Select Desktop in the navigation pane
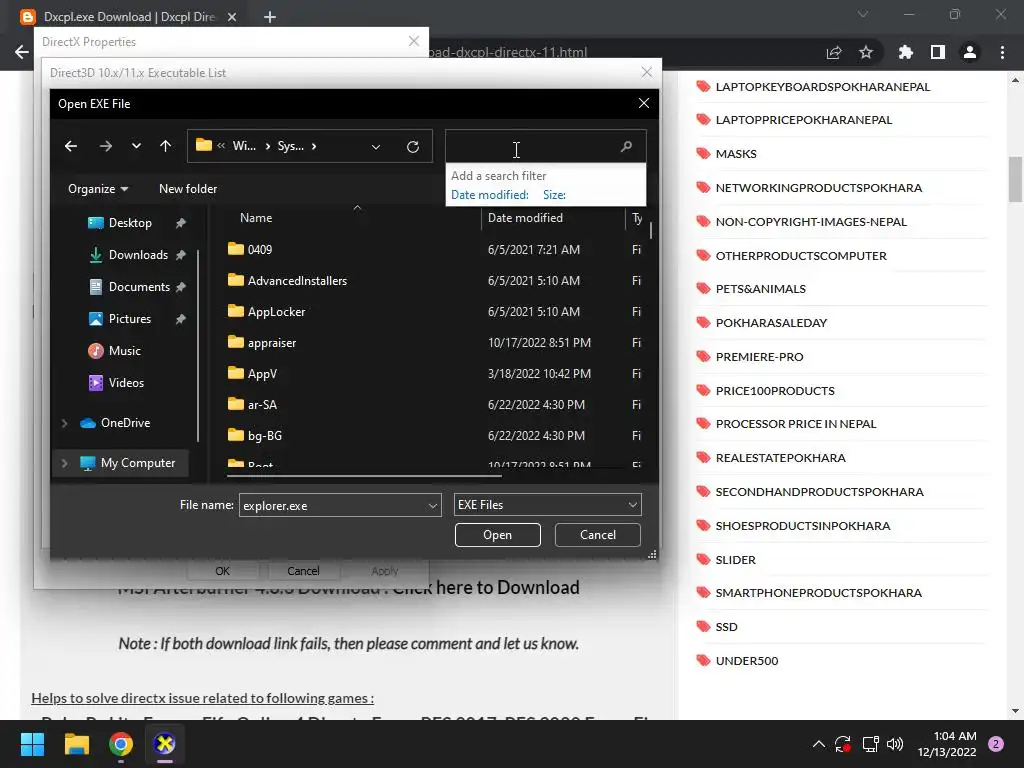 (130, 223)
